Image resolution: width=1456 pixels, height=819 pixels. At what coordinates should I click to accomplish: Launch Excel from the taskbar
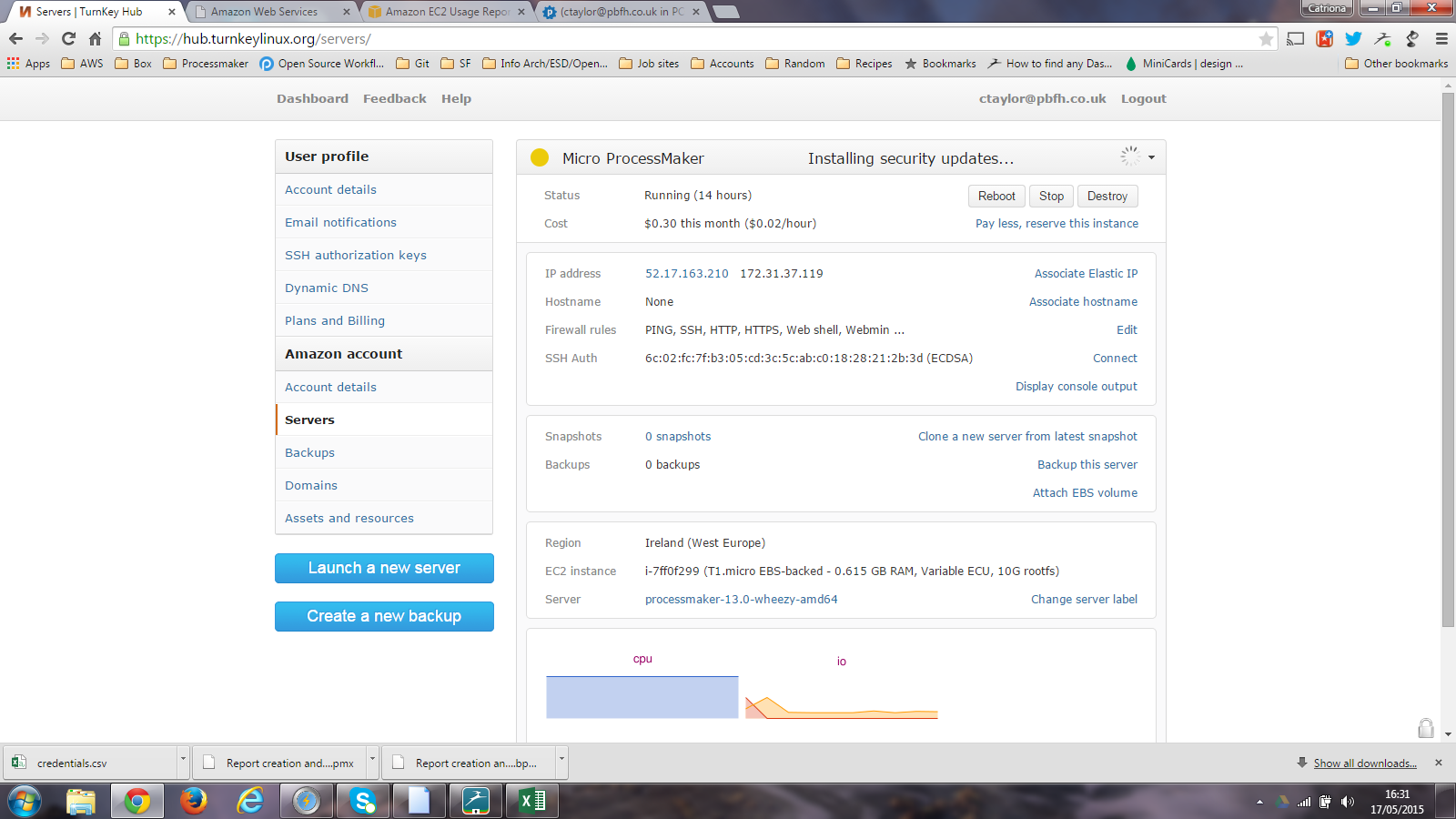(531, 801)
